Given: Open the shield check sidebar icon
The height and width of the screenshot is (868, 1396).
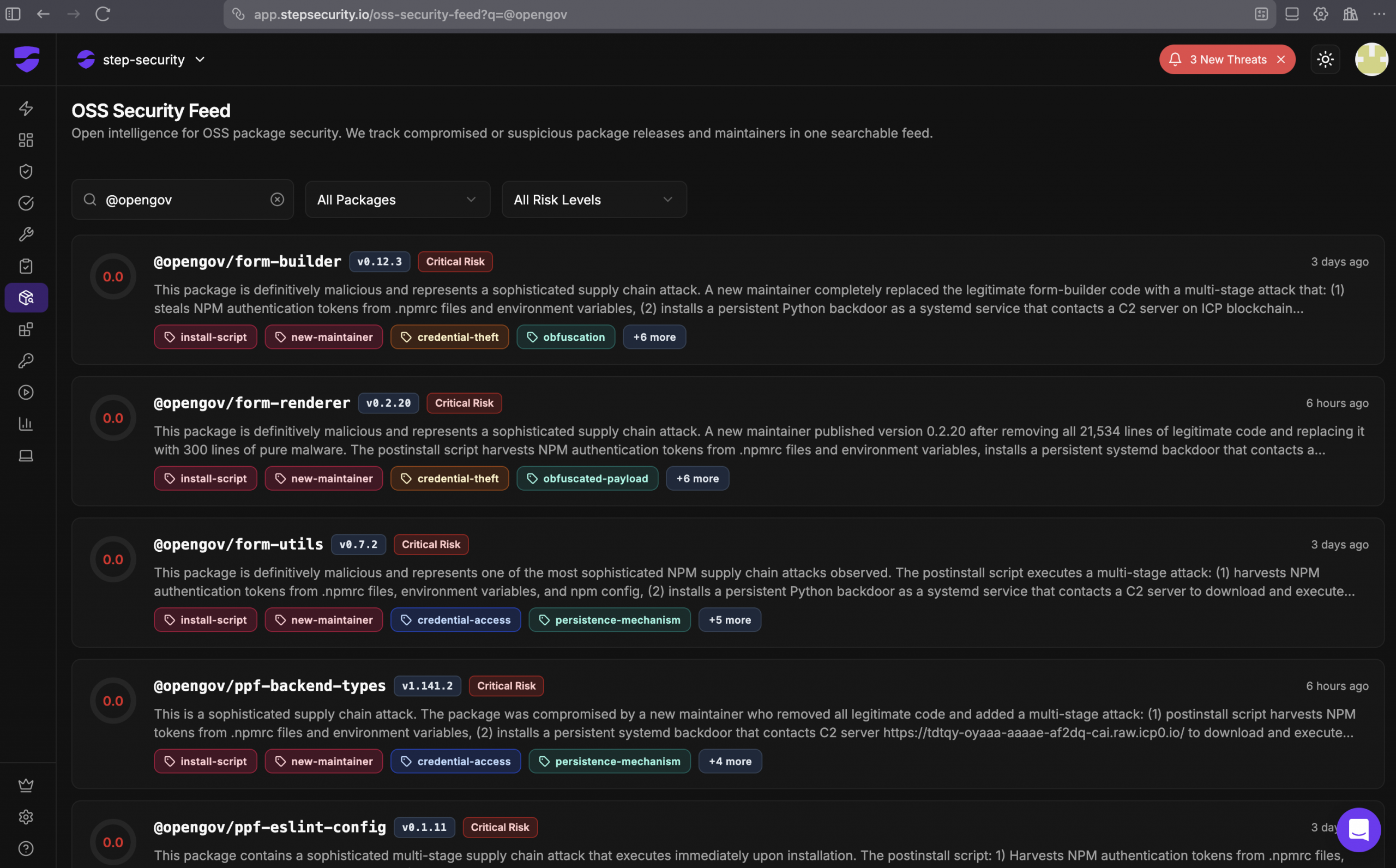Looking at the screenshot, I should pyautogui.click(x=26, y=172).
